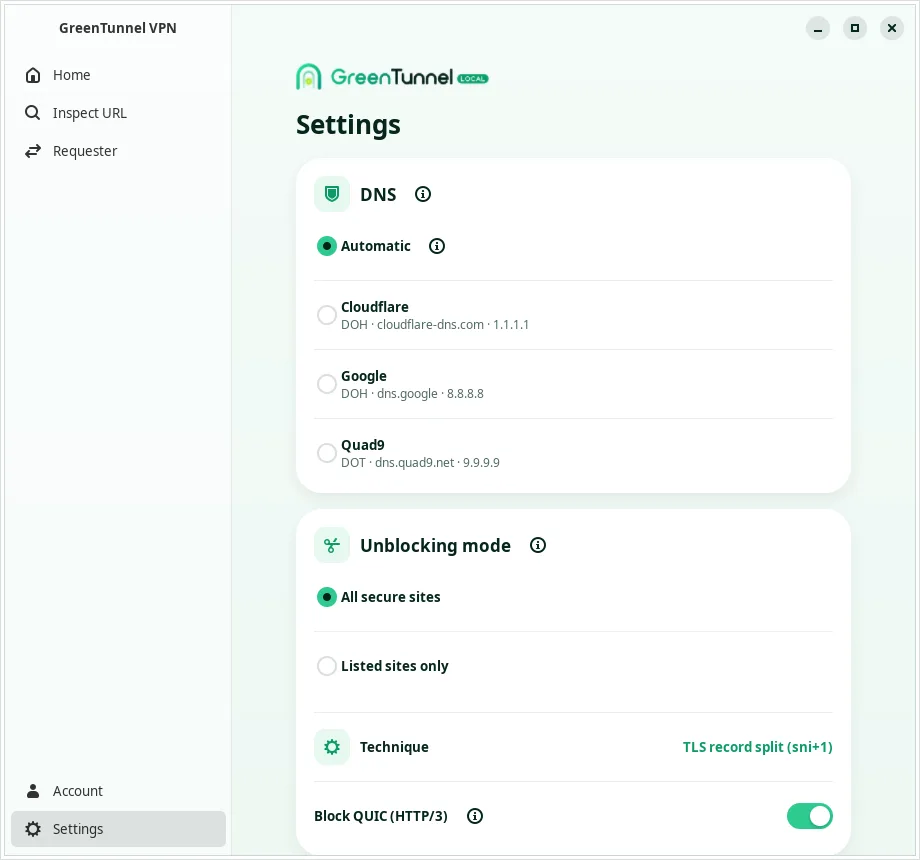Click the Inspect URL magnifier icon

33,113
